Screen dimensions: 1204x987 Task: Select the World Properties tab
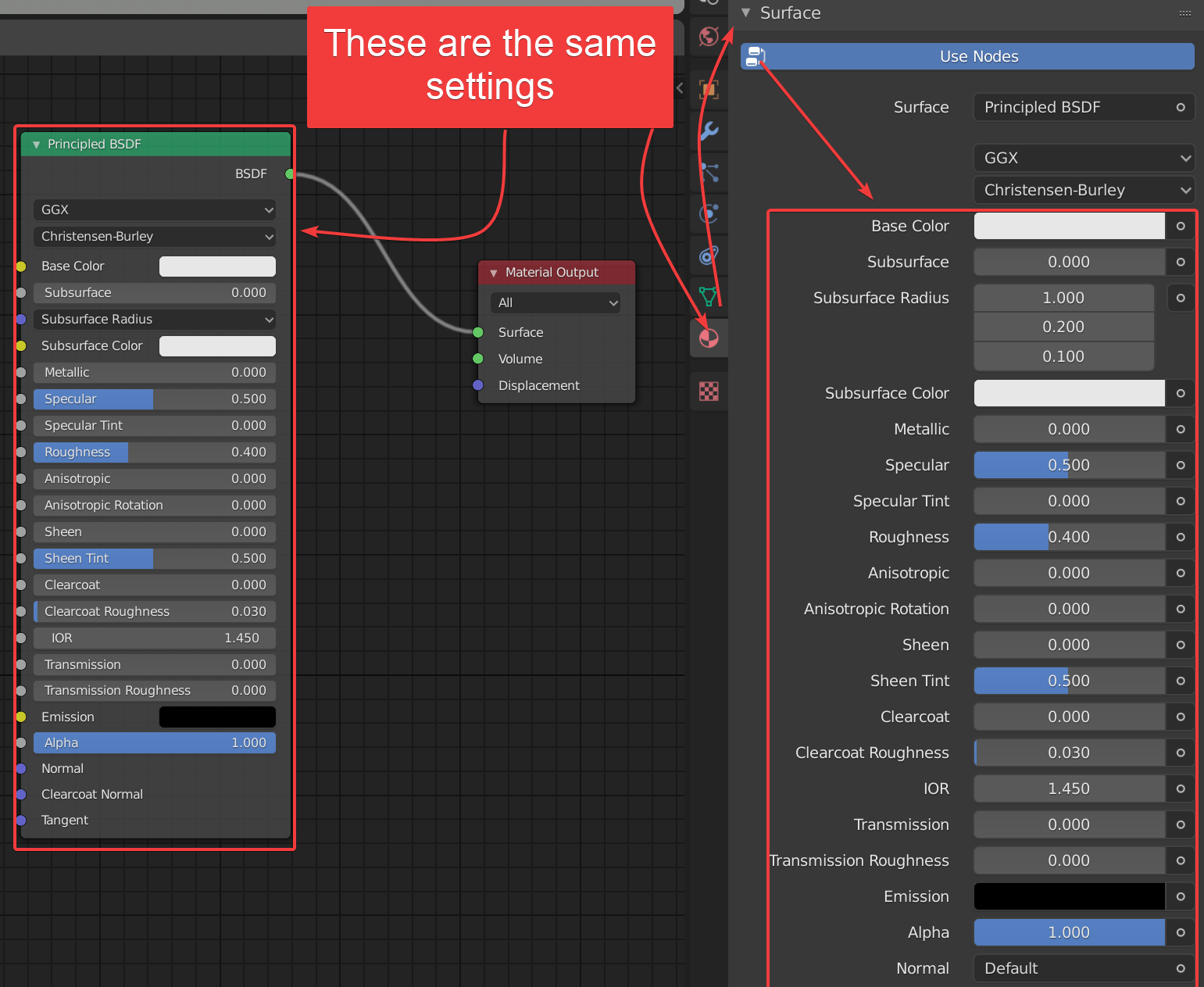708,36
